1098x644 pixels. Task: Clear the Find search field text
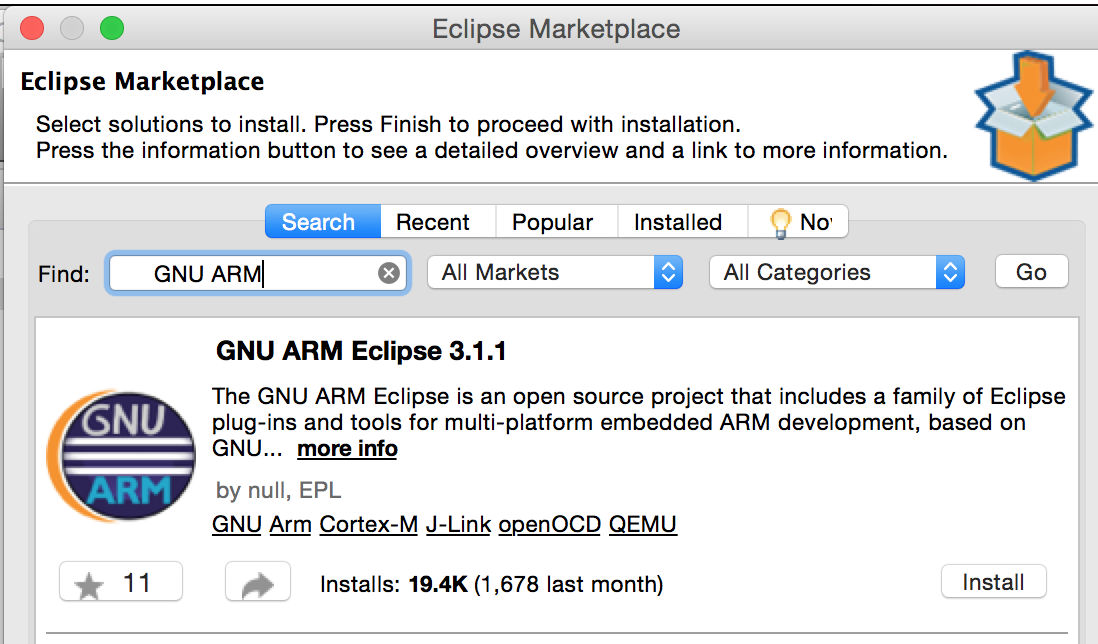[x=389, y=273]
